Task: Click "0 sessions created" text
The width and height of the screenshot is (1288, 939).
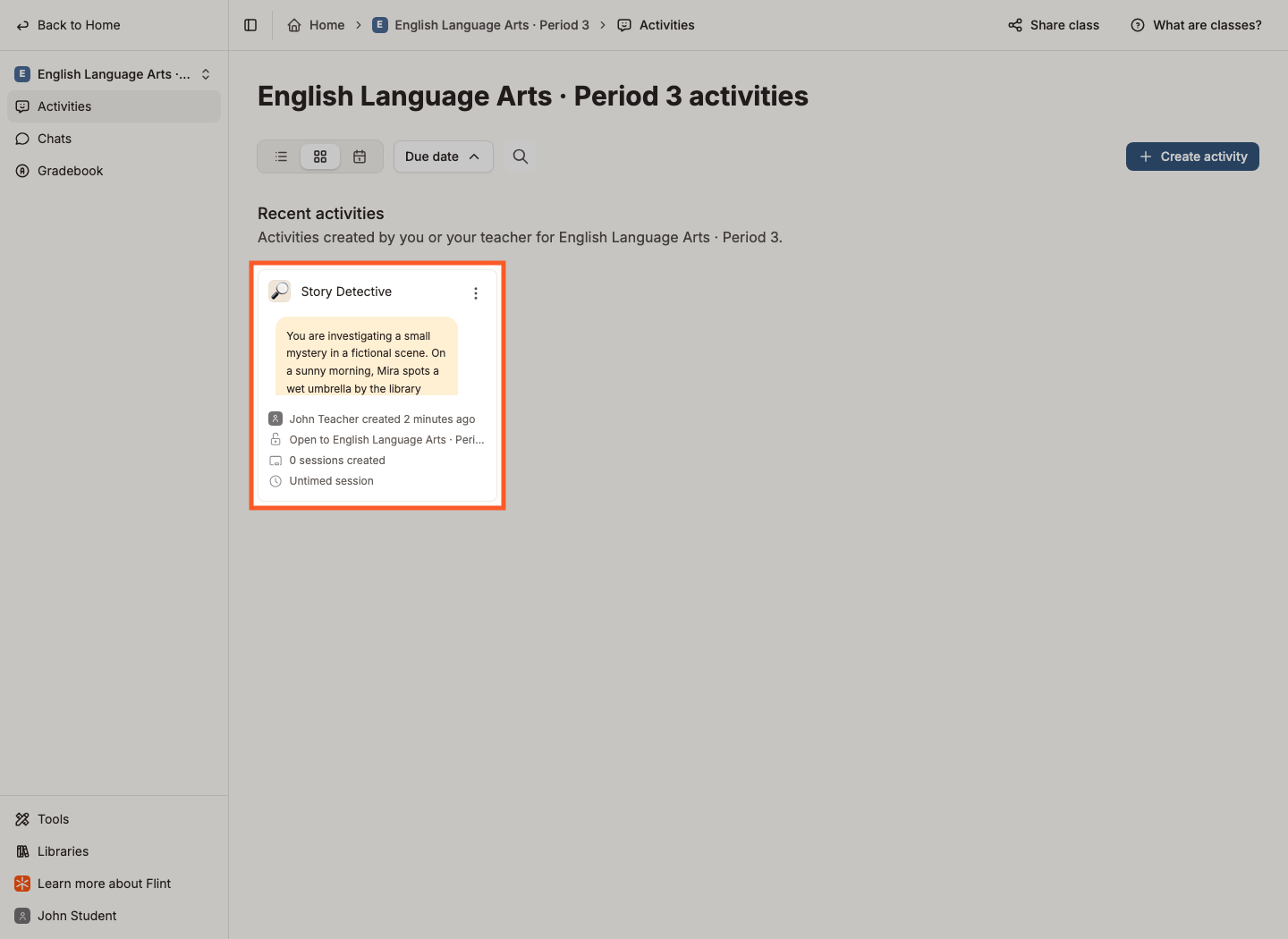Action: 337,461
